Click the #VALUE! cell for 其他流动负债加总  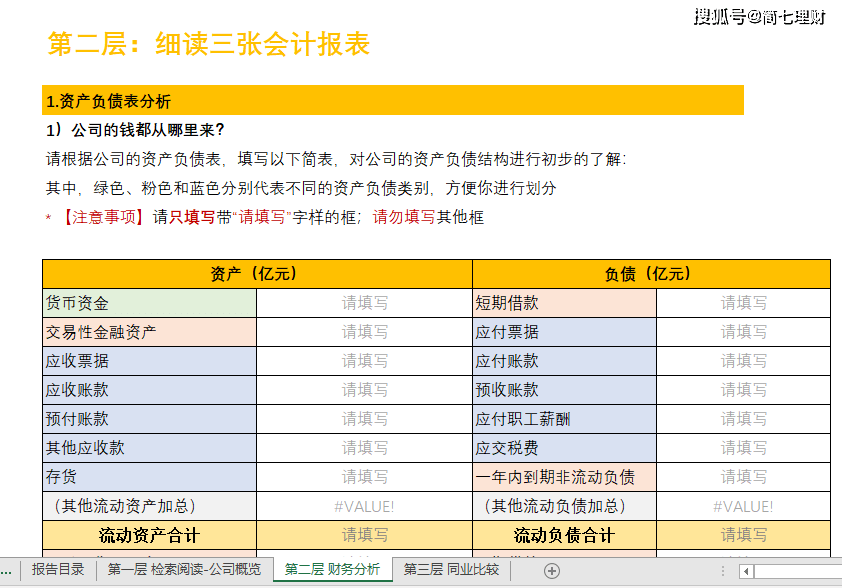pos(743,506)
